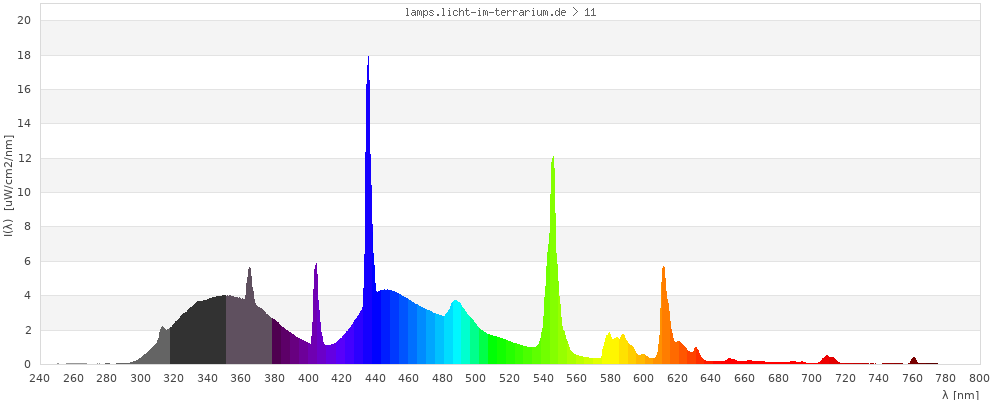Click x-axis tick label 620
Viewport: 1000px width, 400px height.
677,378
